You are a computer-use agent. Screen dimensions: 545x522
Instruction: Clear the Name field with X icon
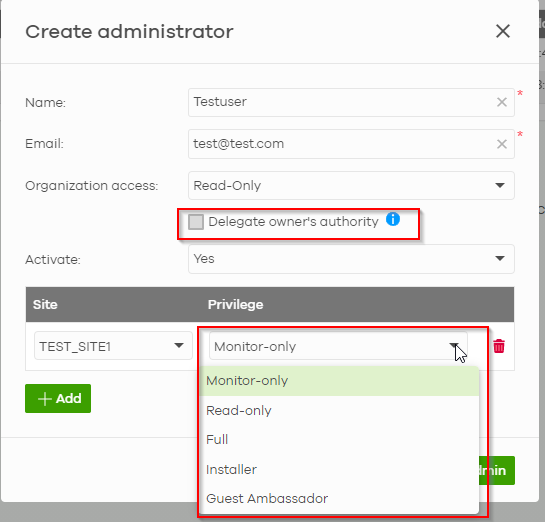tap(502, 102)
